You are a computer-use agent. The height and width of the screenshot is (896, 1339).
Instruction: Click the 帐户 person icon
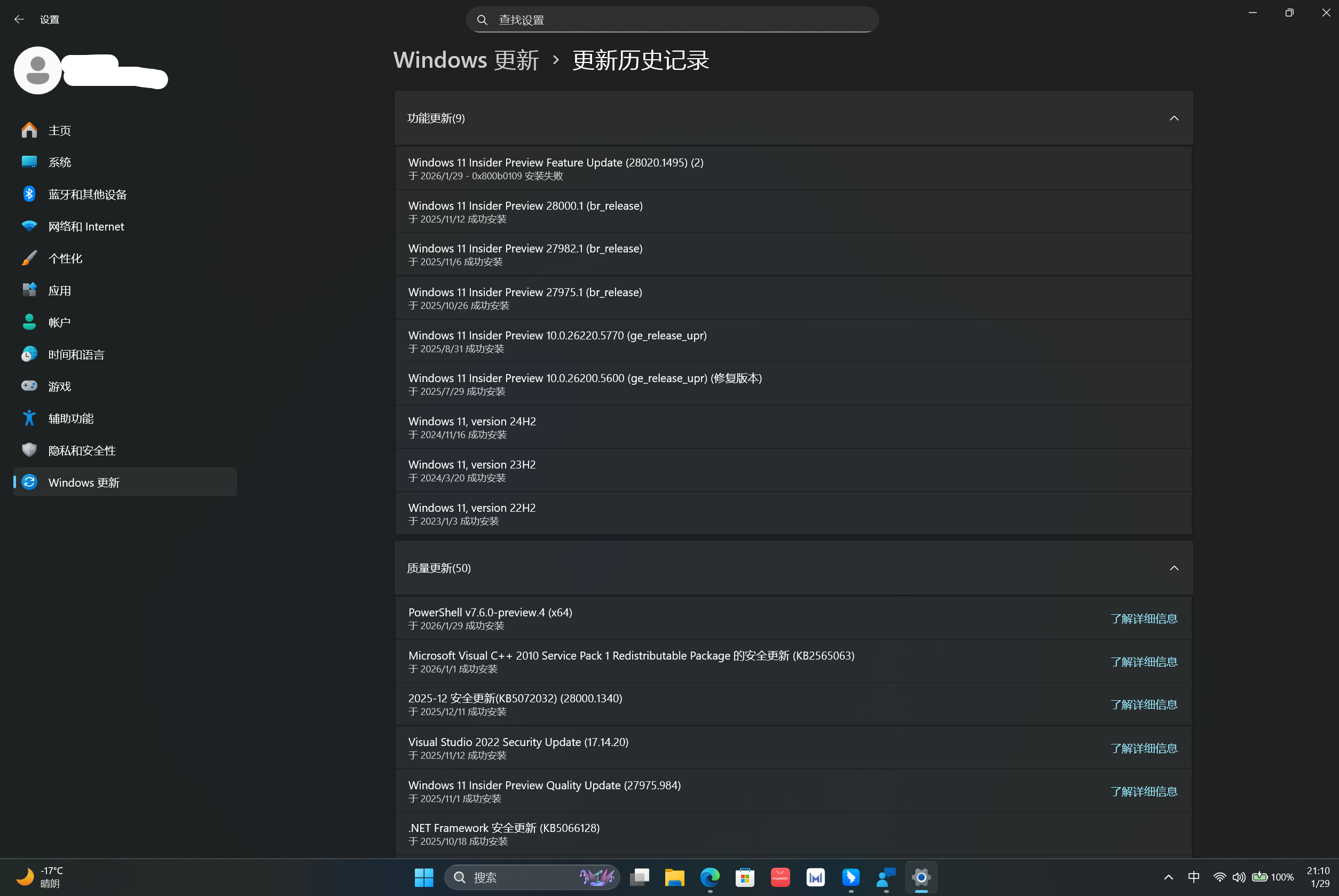click(29, 322)
